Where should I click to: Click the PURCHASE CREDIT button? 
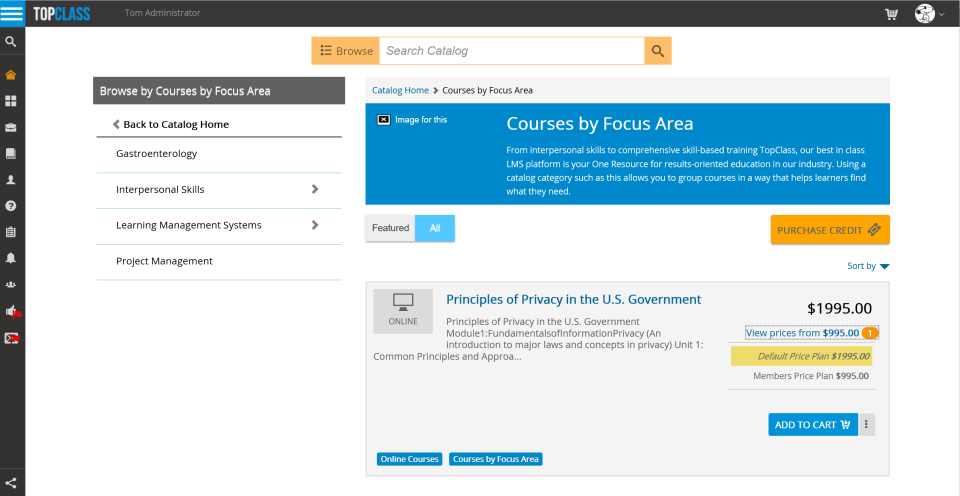point(829,230)
